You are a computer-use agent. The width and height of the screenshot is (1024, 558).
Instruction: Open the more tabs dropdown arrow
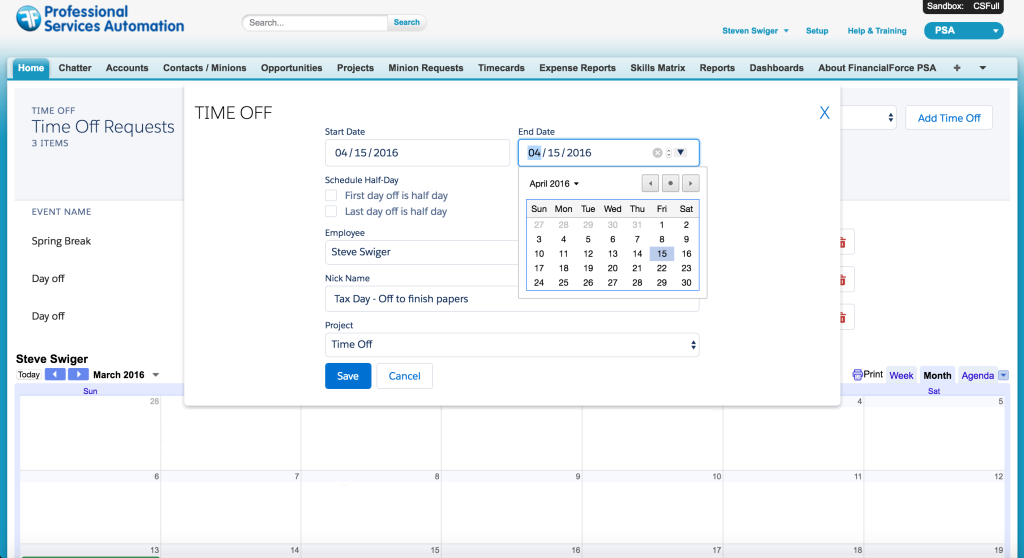982,68
